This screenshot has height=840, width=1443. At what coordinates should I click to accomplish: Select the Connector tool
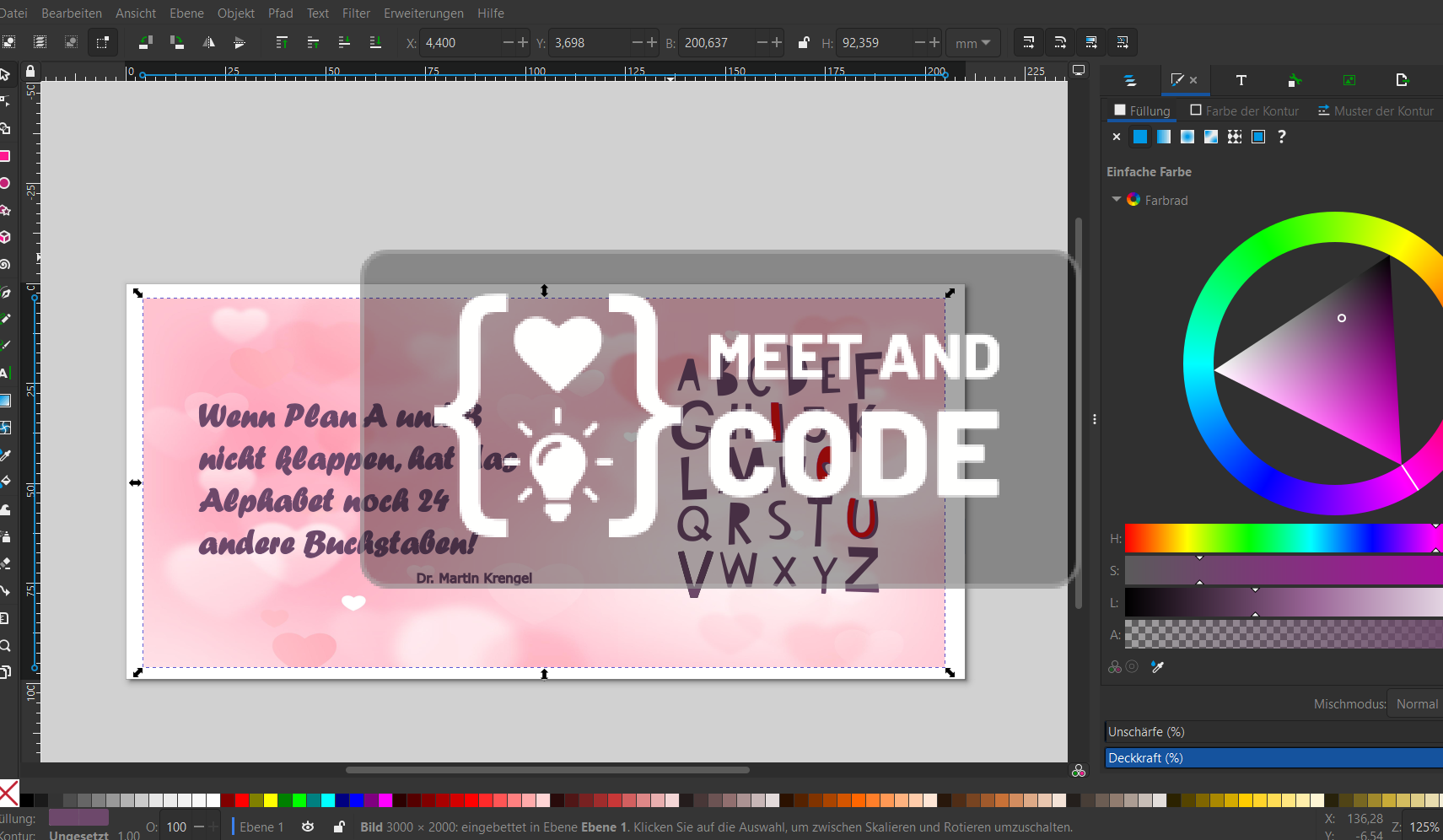[4, 590]
